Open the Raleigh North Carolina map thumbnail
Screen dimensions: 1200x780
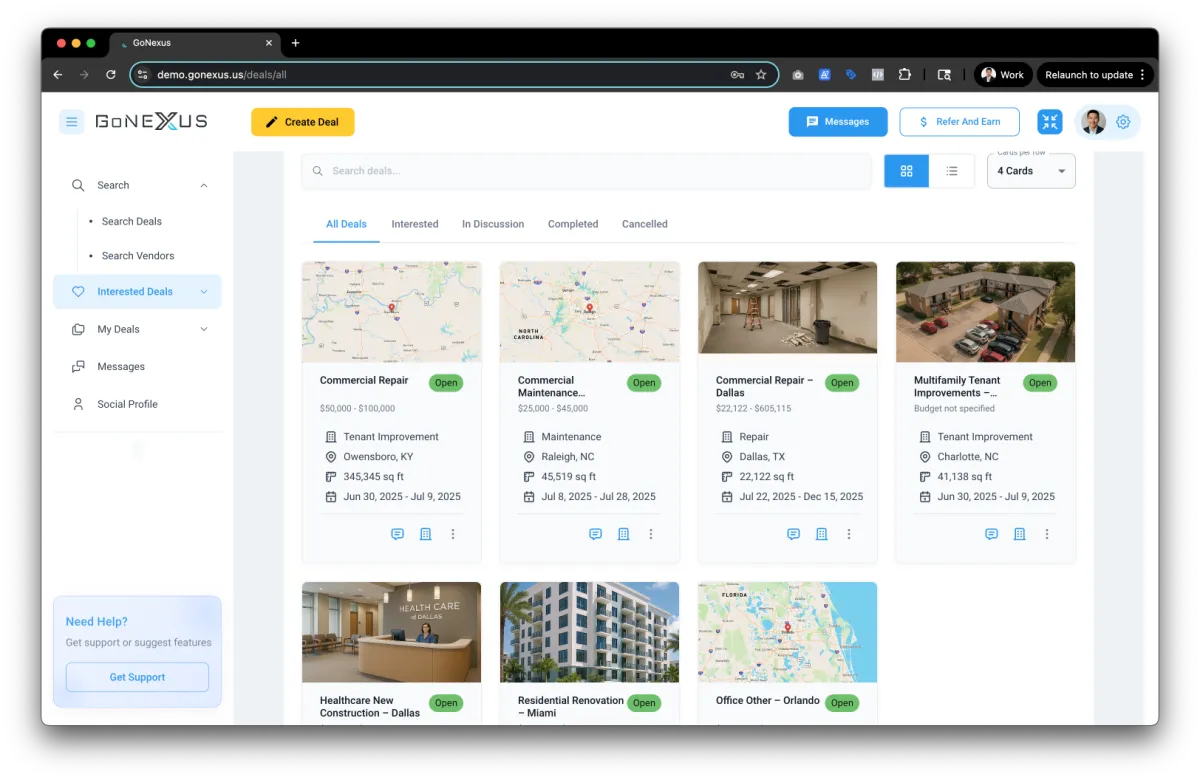coord(590,312)
